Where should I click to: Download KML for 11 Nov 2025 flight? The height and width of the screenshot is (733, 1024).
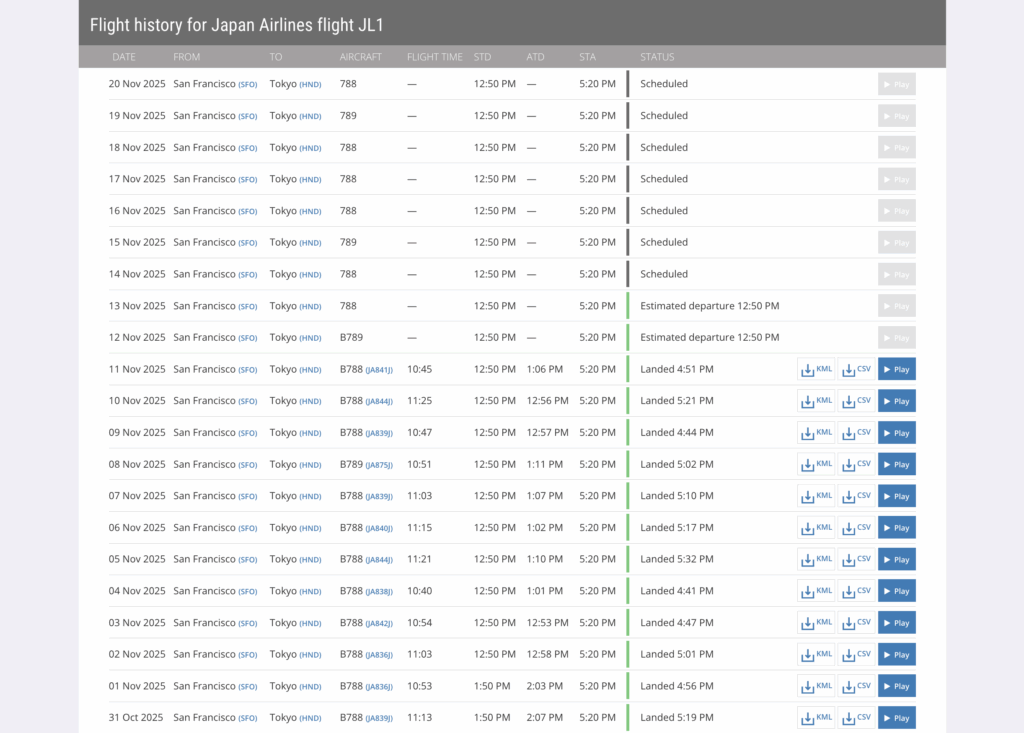pos(816,370)
